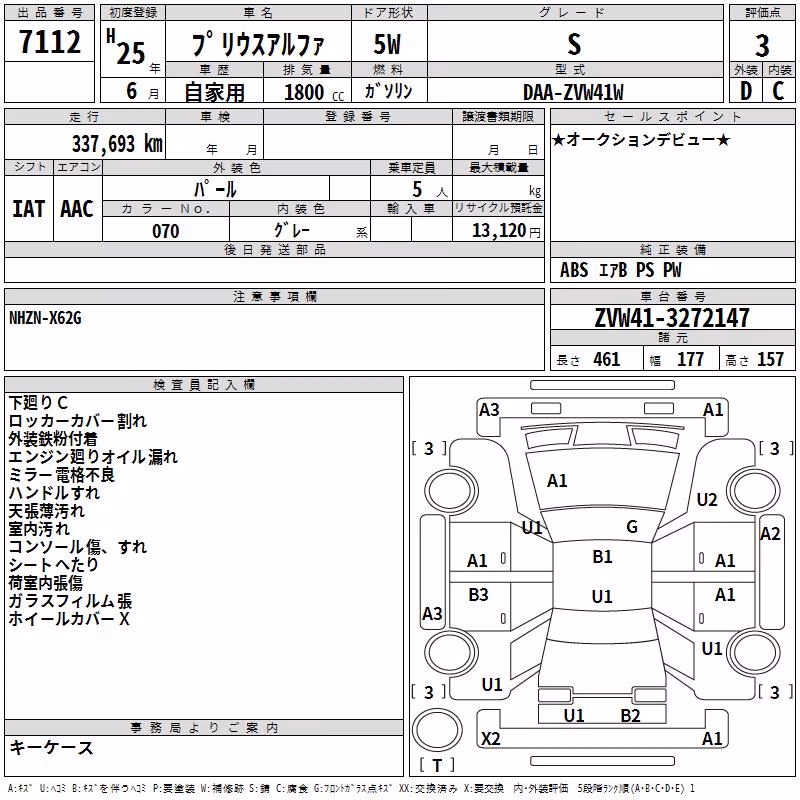Click the car name プリウスアルファ
This screenshot has height=800, width=800.
click(258, 43)
